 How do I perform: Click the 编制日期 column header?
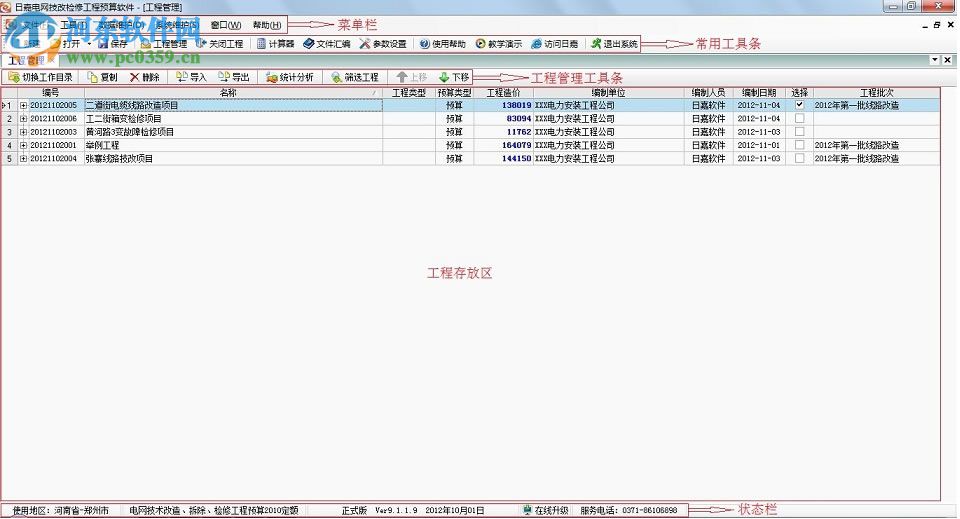click(x=759, y=92)
